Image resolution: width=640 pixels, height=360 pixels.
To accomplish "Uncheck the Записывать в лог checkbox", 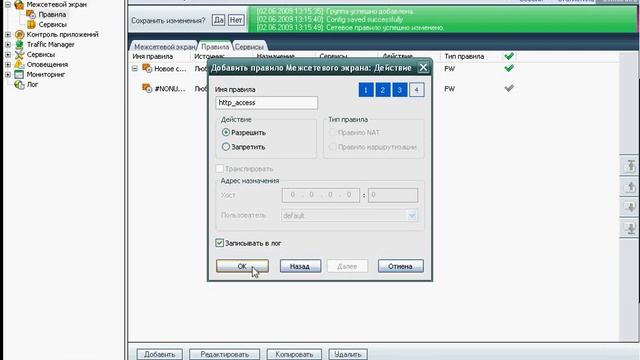I will (220, 243).
